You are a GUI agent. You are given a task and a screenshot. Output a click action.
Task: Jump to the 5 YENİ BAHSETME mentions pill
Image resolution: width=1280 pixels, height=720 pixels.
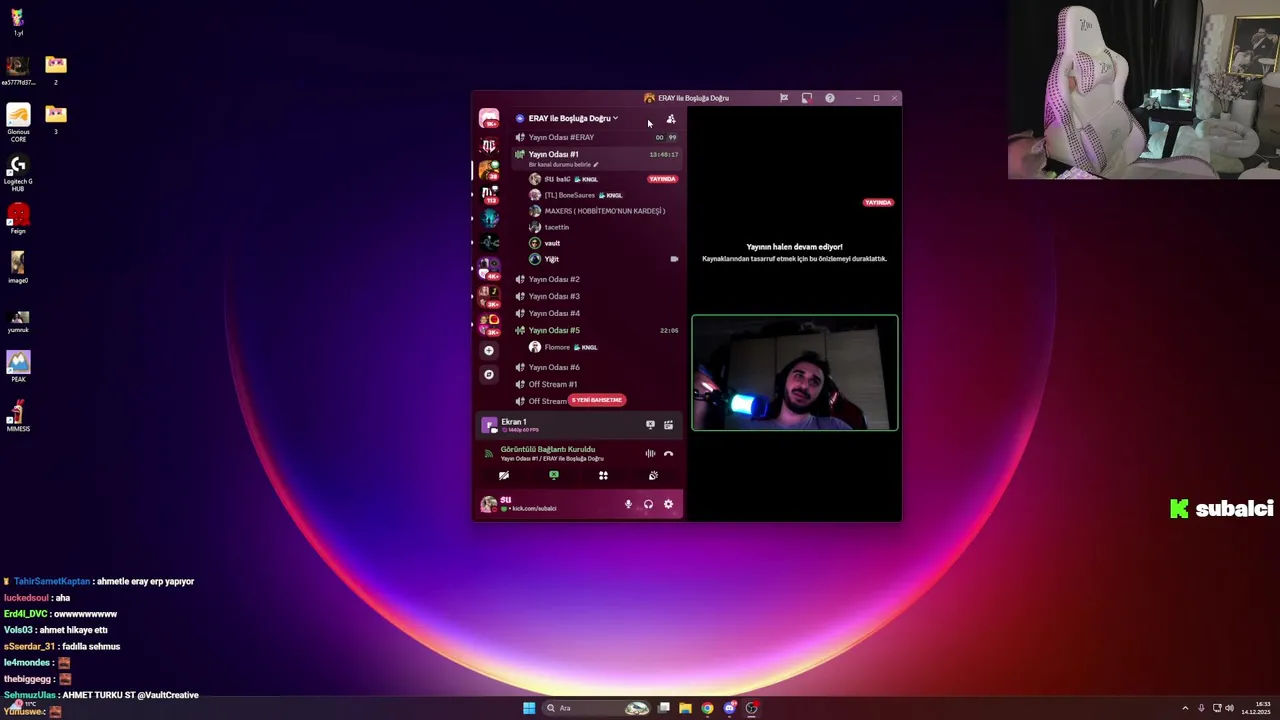(x=597, y=400)
